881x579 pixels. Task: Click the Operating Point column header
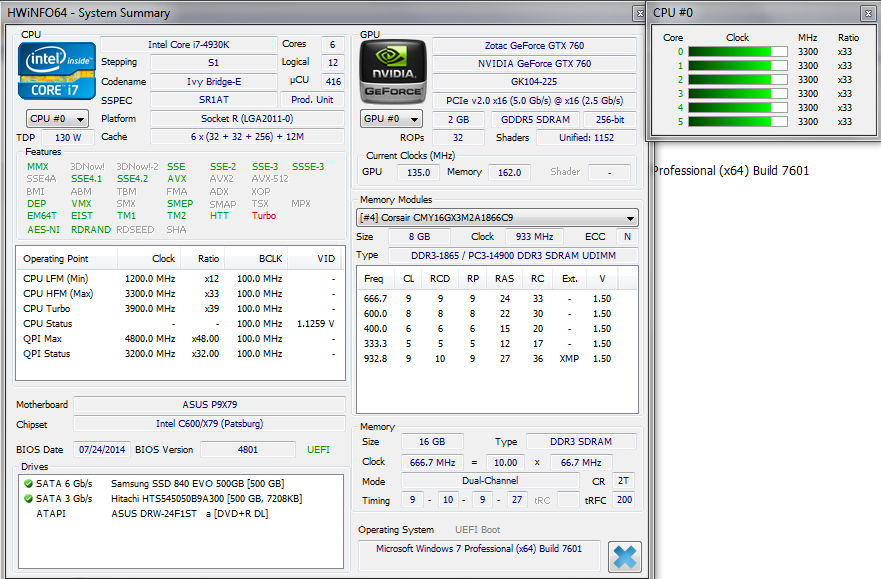[67, 259]
